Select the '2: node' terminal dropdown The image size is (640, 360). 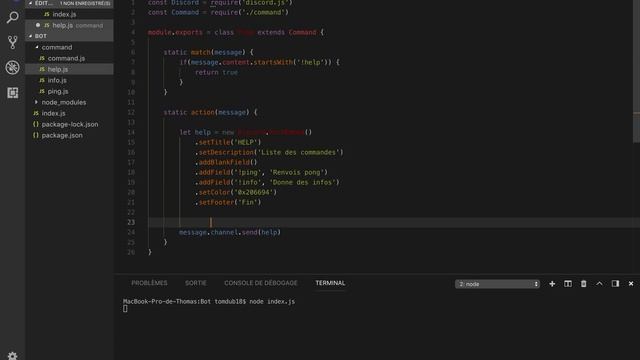(497, 284)
